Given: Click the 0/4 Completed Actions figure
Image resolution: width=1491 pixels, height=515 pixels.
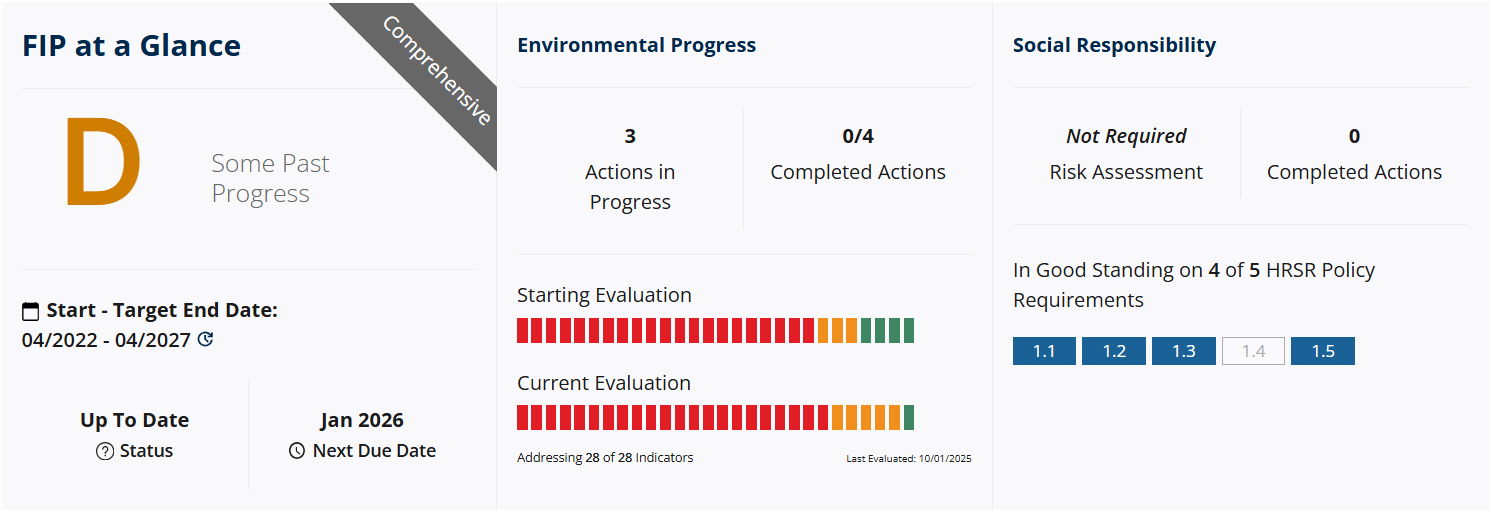Looking at the screenshot, I should click(x=858, y=136).
